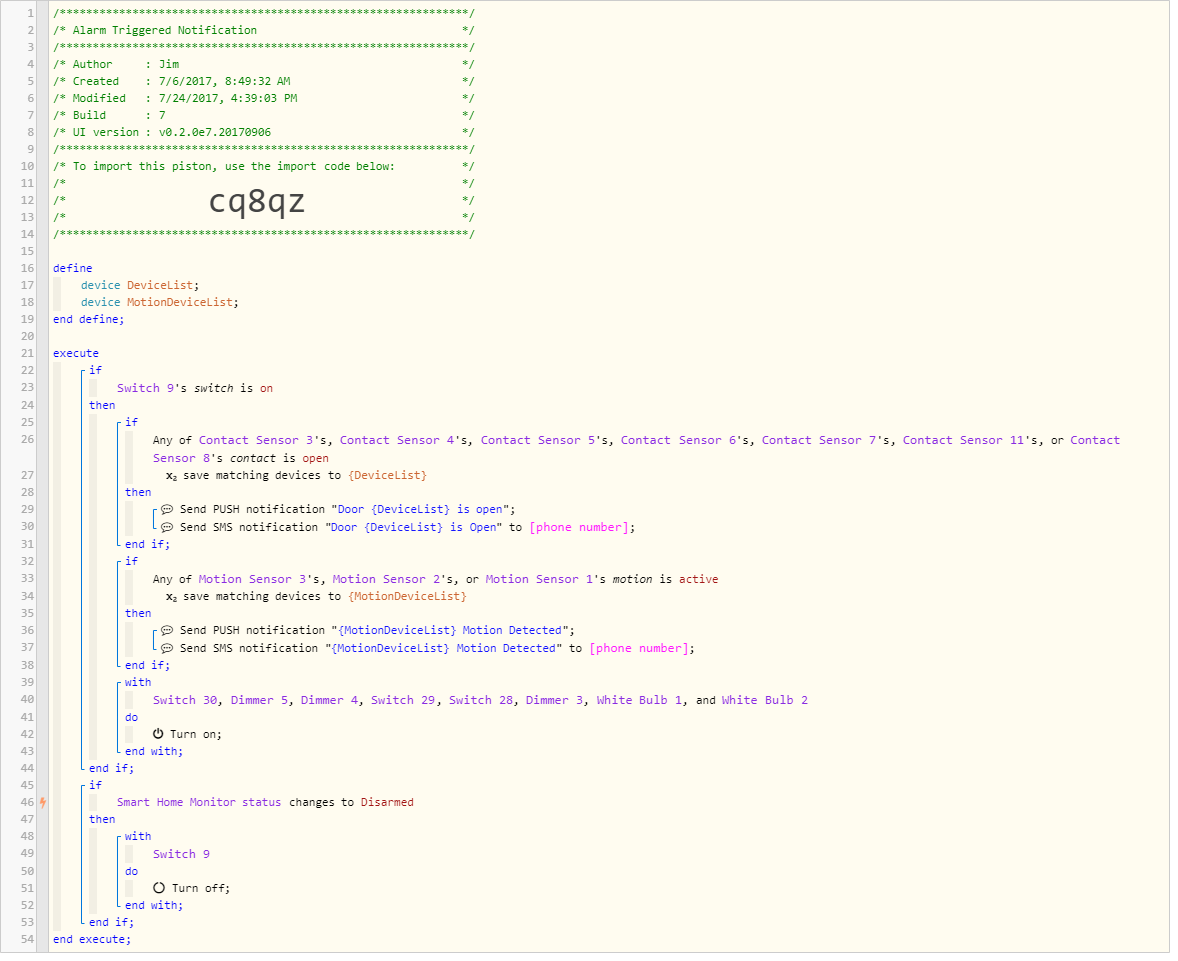This screenshot has height=961, width=1178.
Task: Click the speech bubble icon before the Door PUSH notification
Action: [x=167, y=509]
